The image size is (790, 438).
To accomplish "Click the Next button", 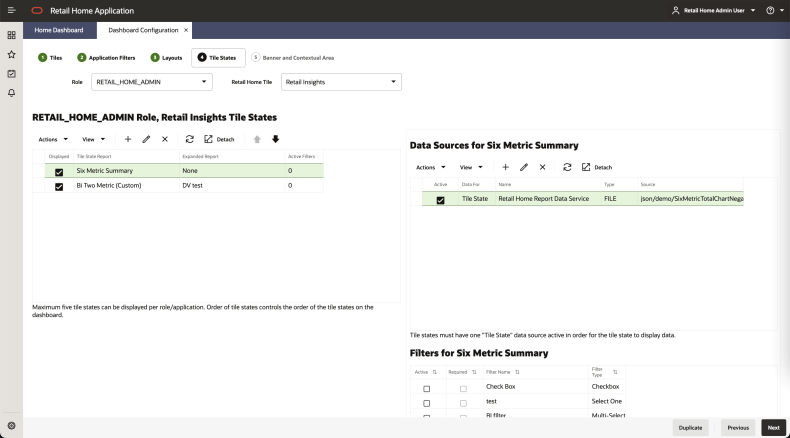I will (x=773, y=427).
